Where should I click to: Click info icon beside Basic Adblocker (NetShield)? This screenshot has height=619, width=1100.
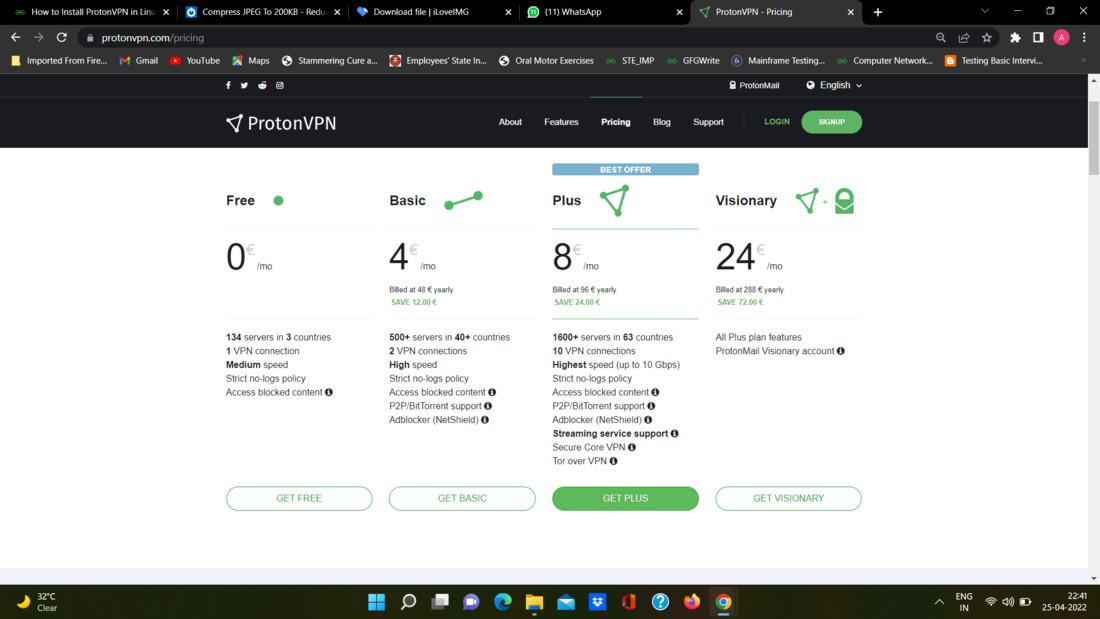[485, 420]
